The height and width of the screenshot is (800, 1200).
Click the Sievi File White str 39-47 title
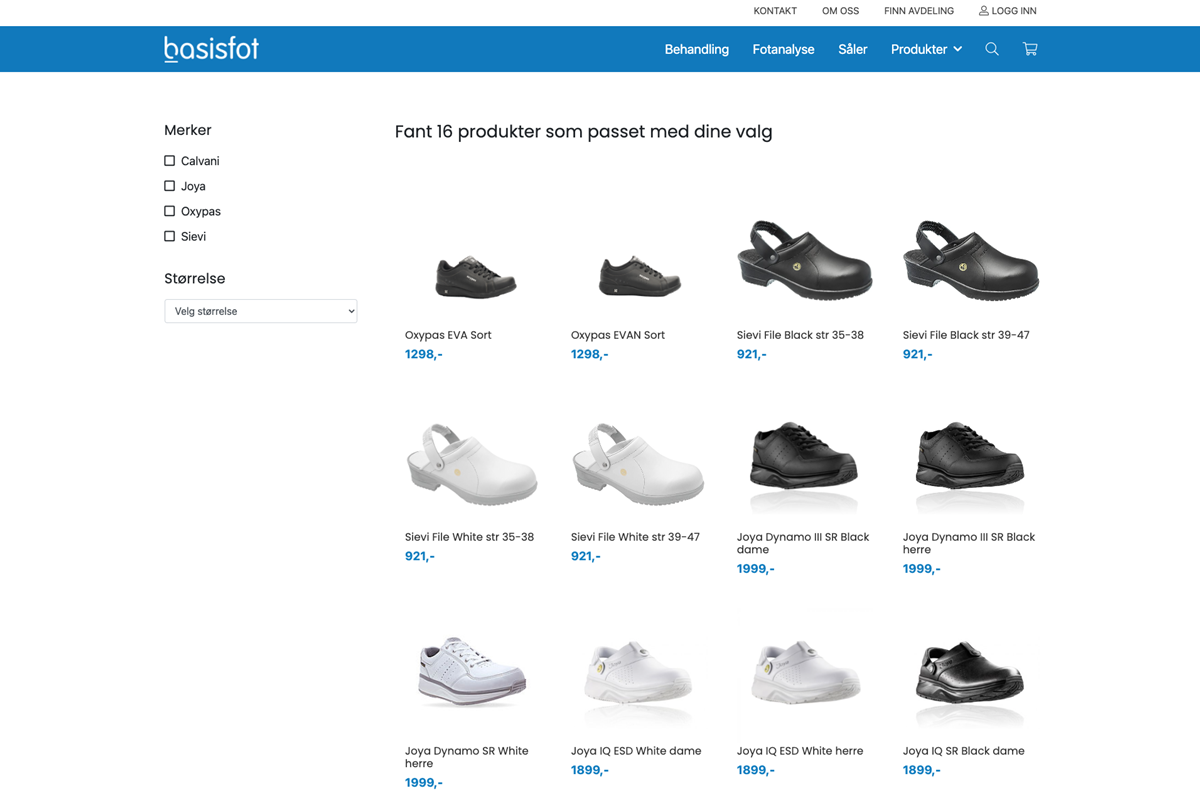tap(635, 537)
